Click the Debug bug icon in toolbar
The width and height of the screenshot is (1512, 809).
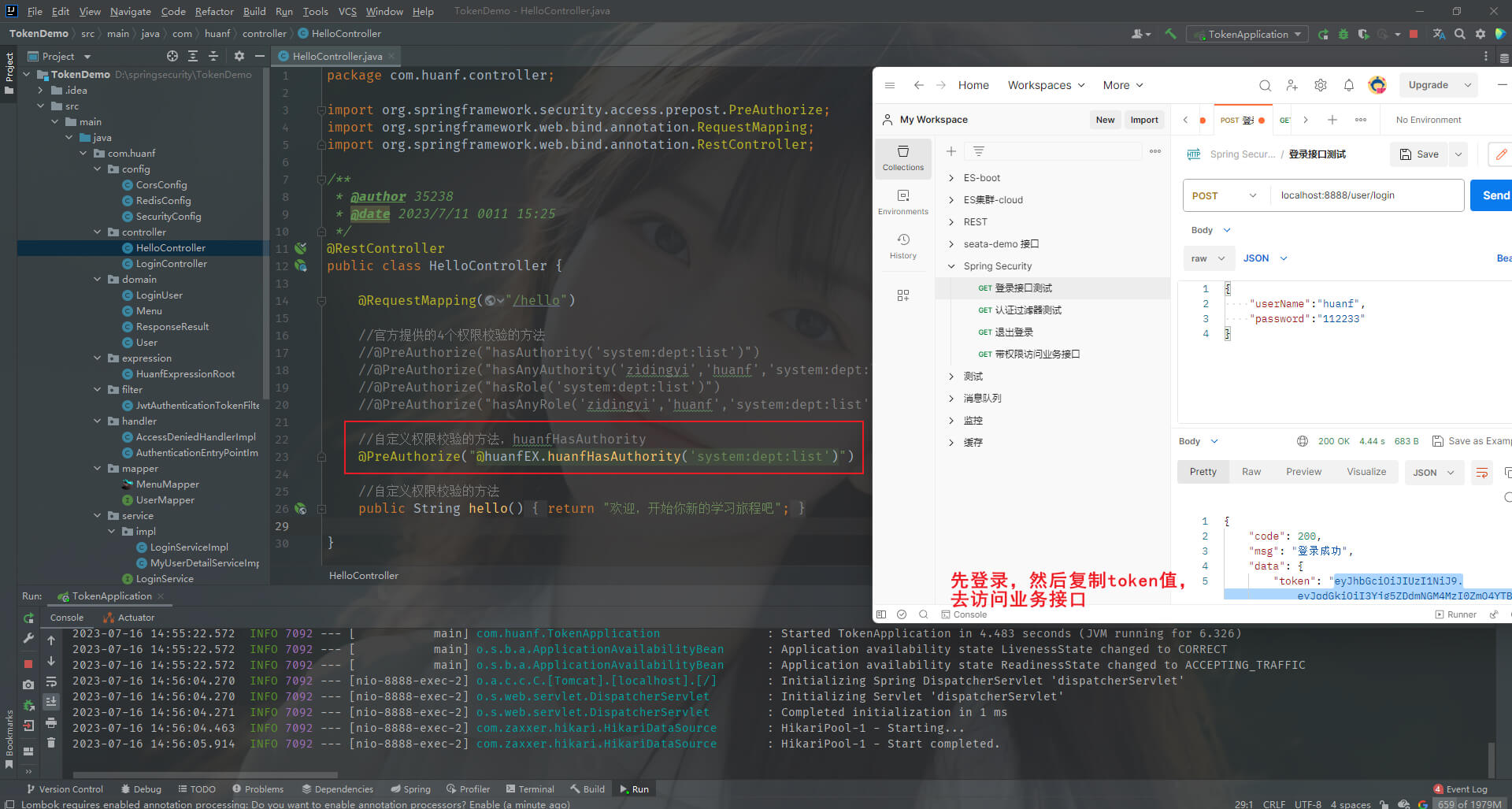tap(1343, 34)
